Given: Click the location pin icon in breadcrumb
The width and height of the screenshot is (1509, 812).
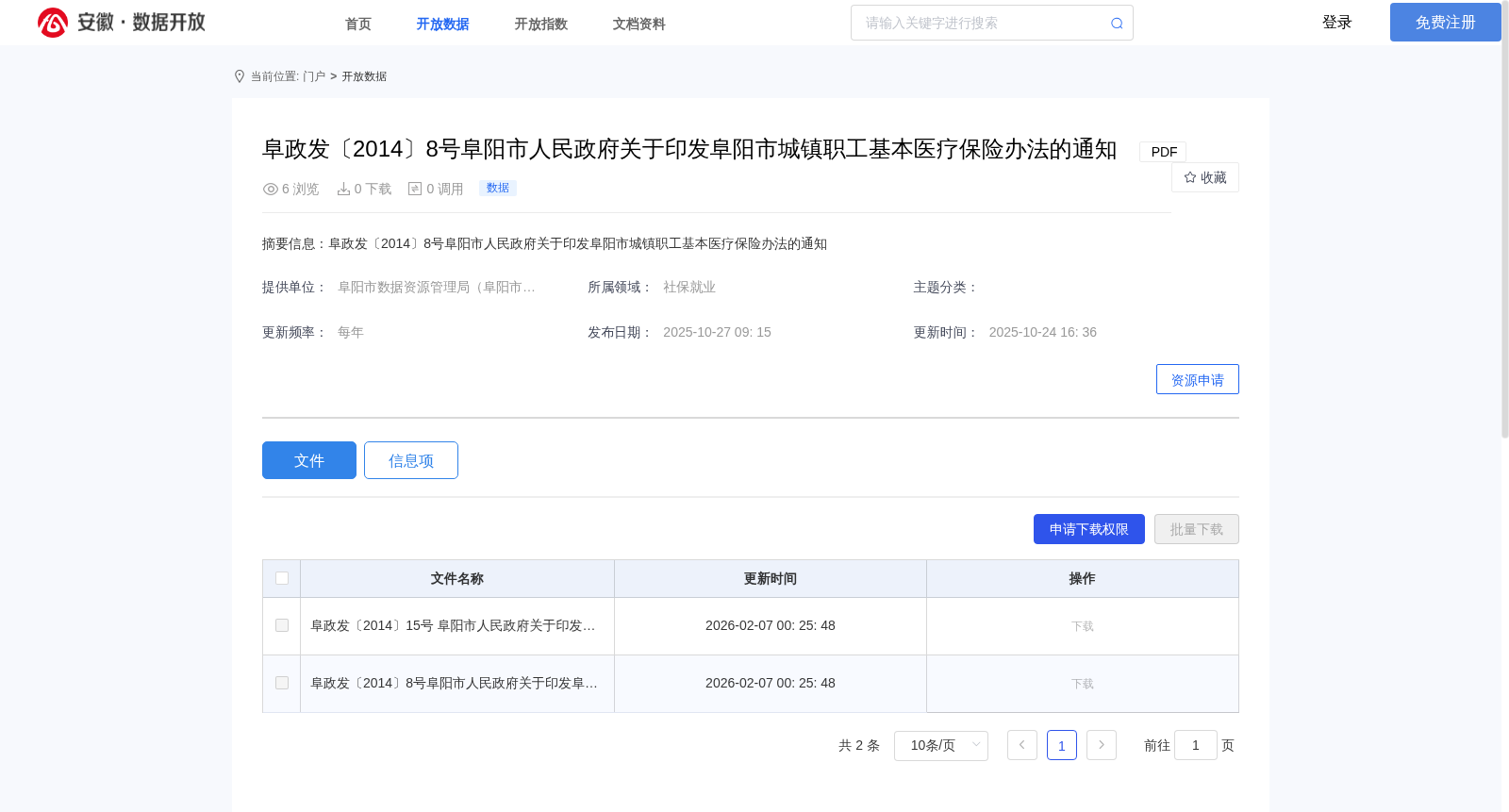Looking at the screenshot, I should 240,76.
